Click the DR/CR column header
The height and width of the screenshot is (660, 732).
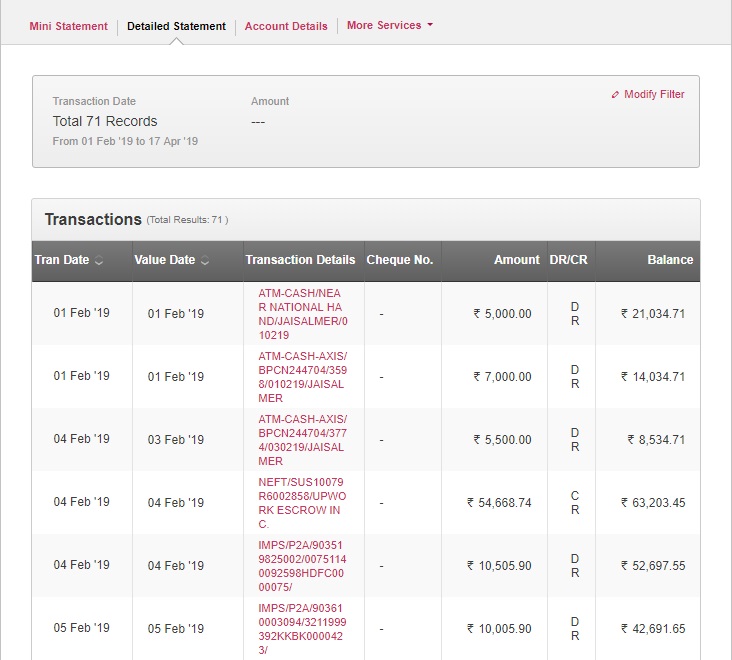569,260
